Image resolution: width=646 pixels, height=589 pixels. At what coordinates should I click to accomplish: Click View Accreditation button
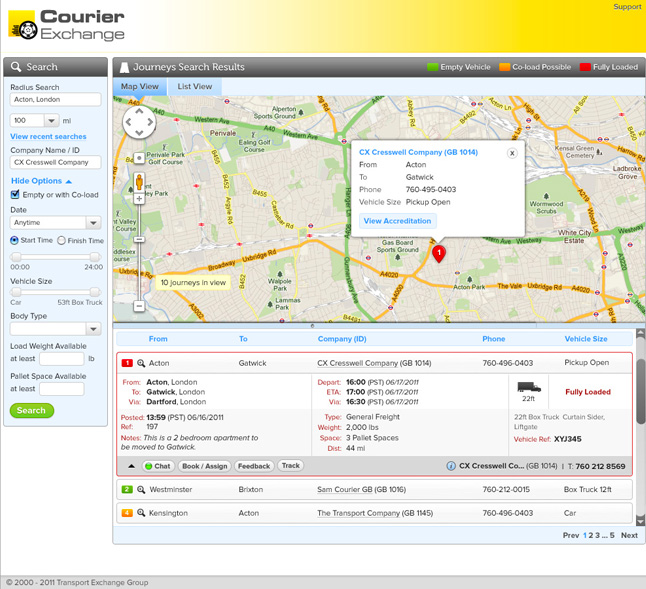[x=398, y=221]
